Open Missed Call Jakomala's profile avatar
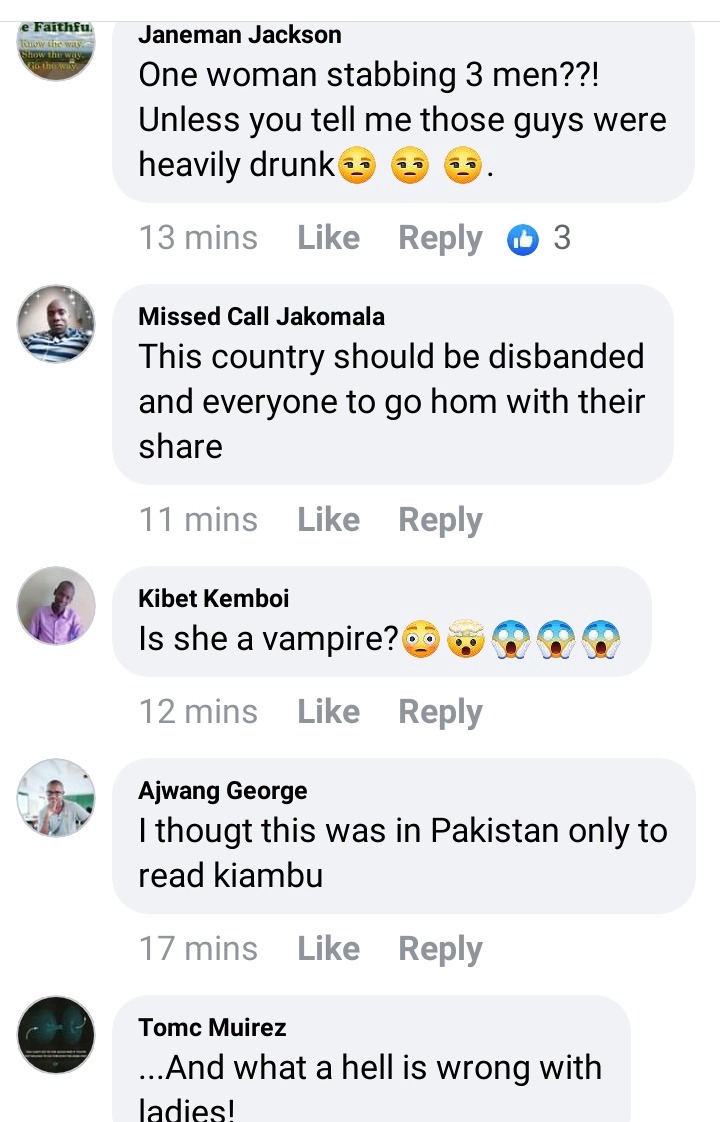Viewport: 720px width, 1122px height. (56, 323)
